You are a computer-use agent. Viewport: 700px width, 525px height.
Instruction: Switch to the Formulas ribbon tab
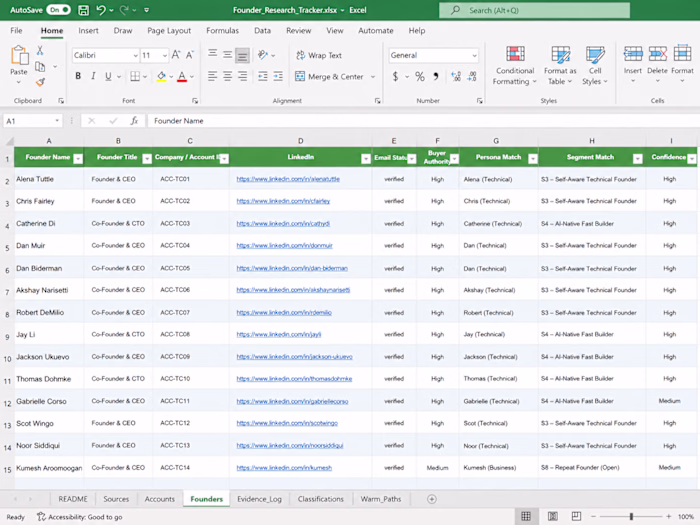pyautogui.click(x=222, y=30)
